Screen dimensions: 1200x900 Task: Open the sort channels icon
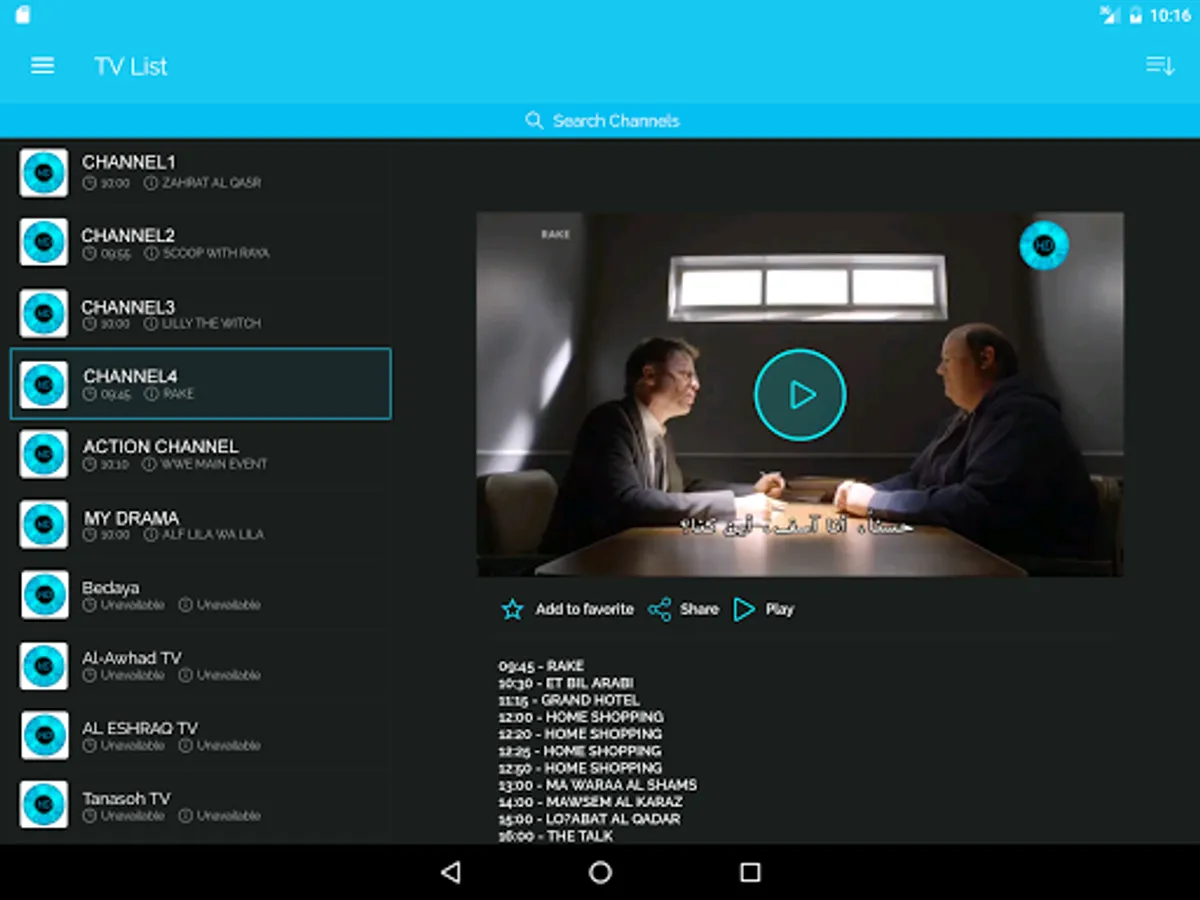1160,66
